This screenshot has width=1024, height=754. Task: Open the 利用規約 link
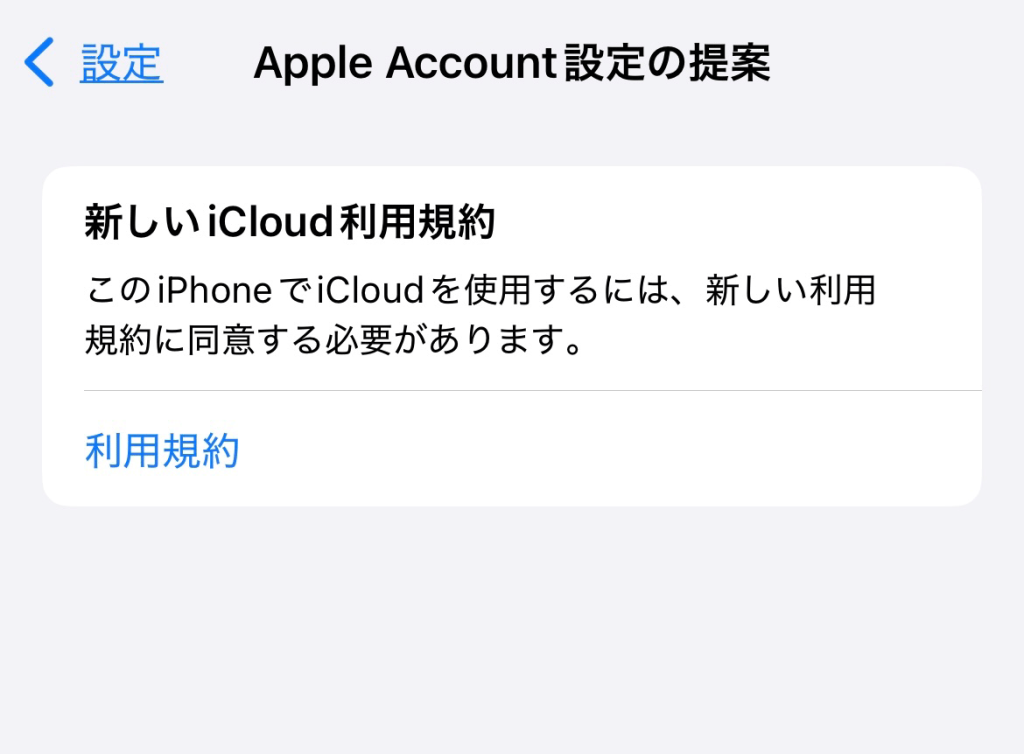point(162,450)
